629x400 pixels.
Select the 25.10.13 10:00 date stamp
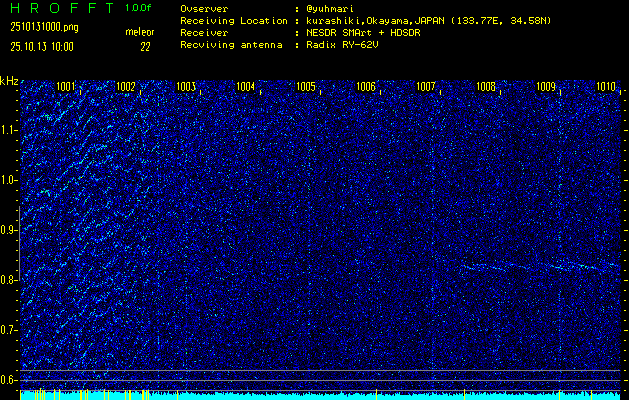(x=41, y=46)
